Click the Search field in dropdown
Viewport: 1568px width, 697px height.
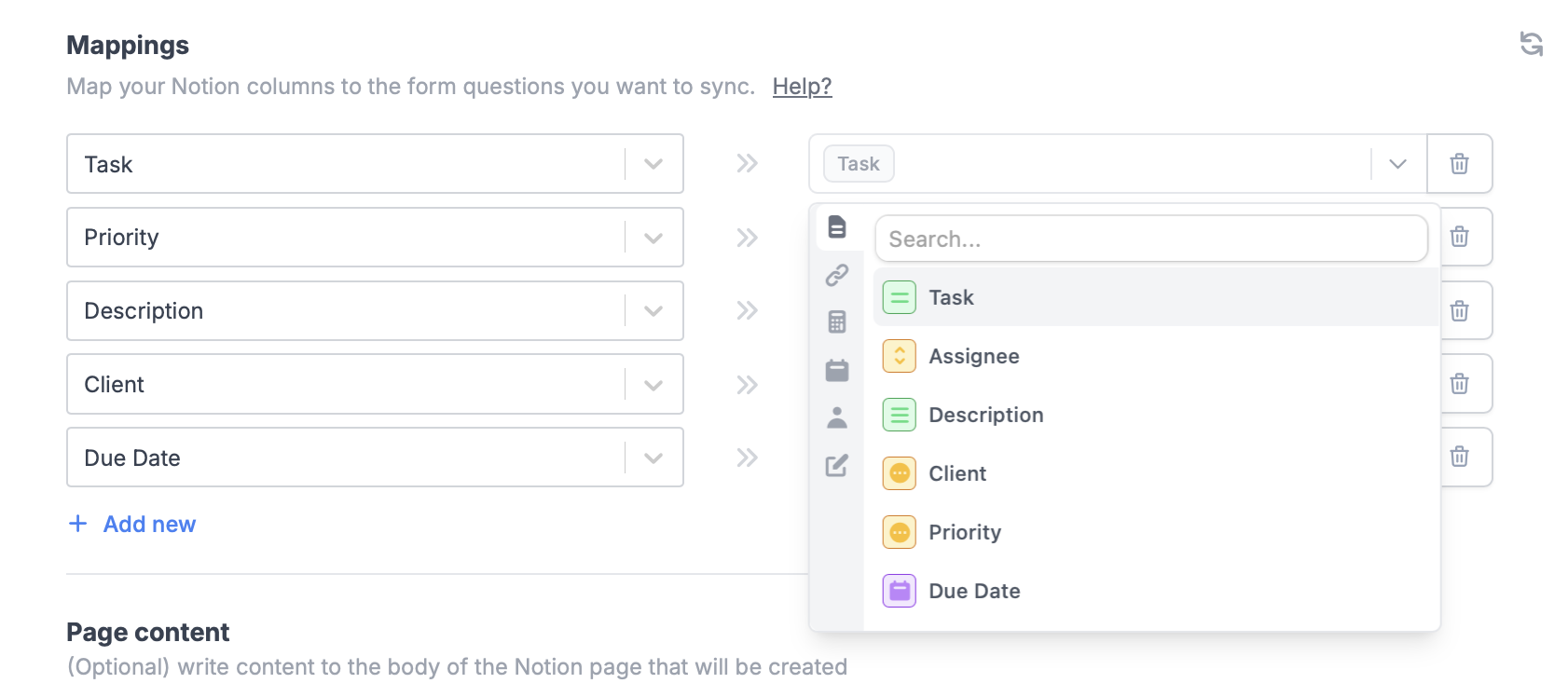coord(1150,239)
